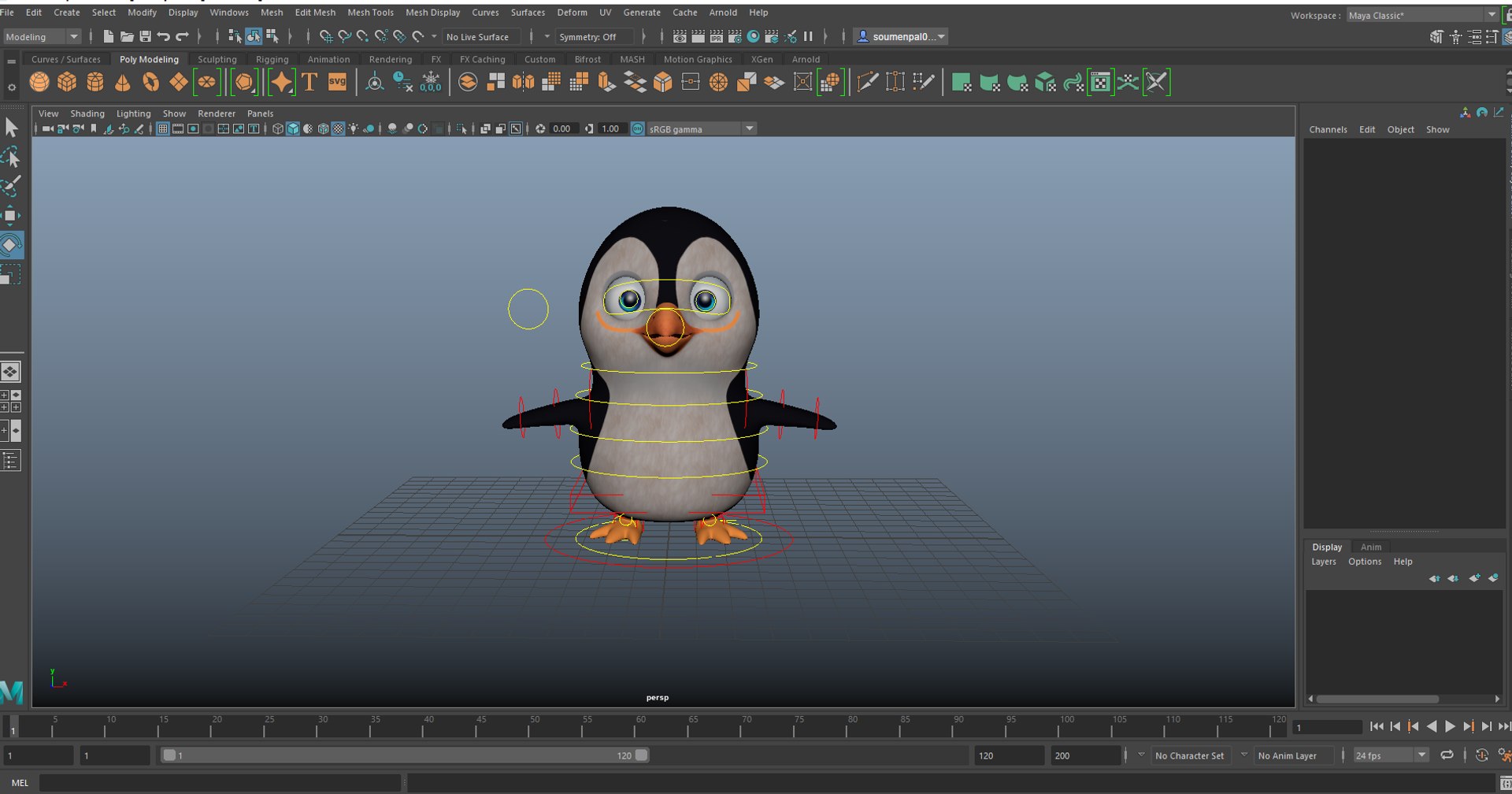This screenshot has width=1512, height=794.
Task: Click Object in the Channel Box
Action: (x=1400, y=129)
